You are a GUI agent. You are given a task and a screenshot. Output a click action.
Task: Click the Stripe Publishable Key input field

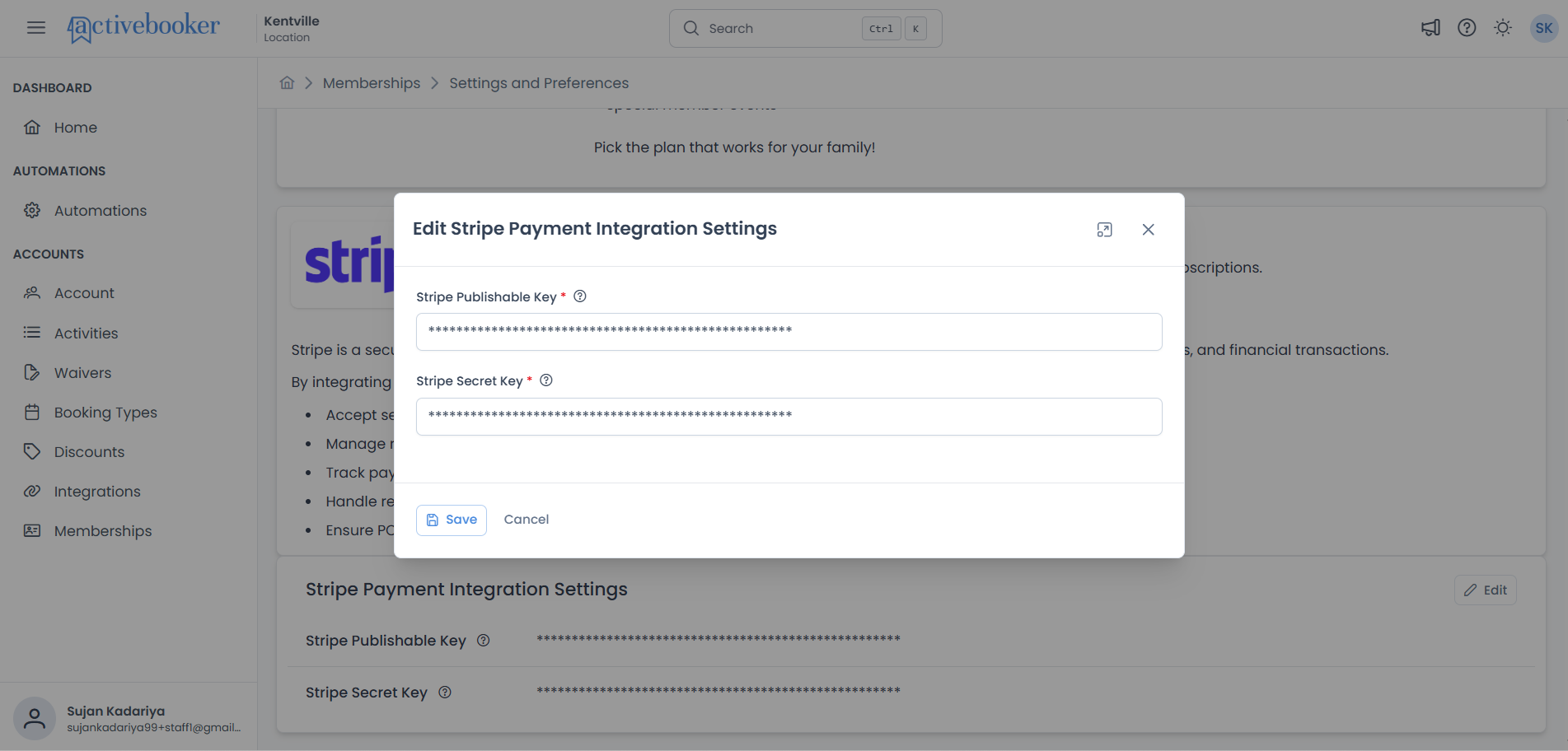[789, 332]
